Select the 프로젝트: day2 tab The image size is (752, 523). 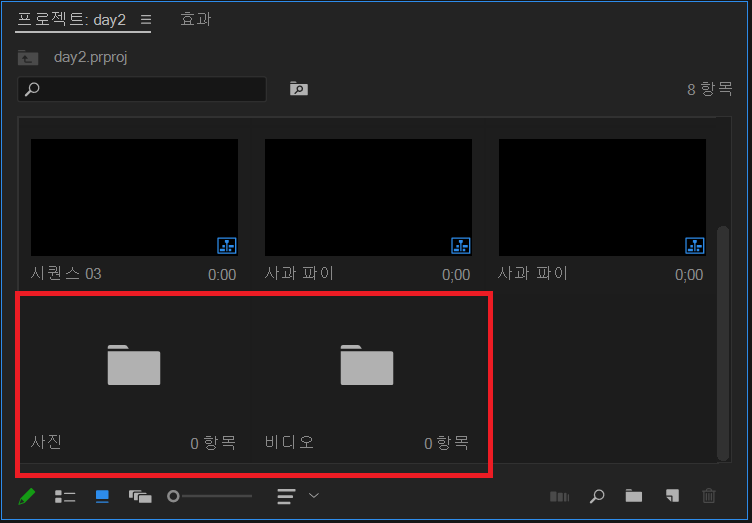click(x=71, y=20)
